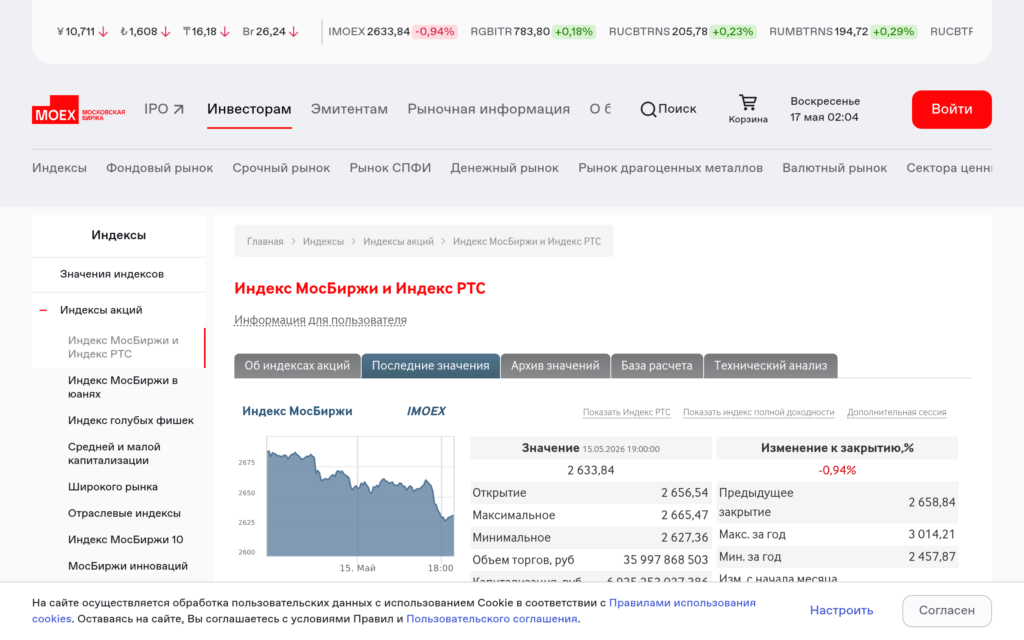Click the IMOEX price chart
Screen dimensions: 1024x640
[360, 496]
